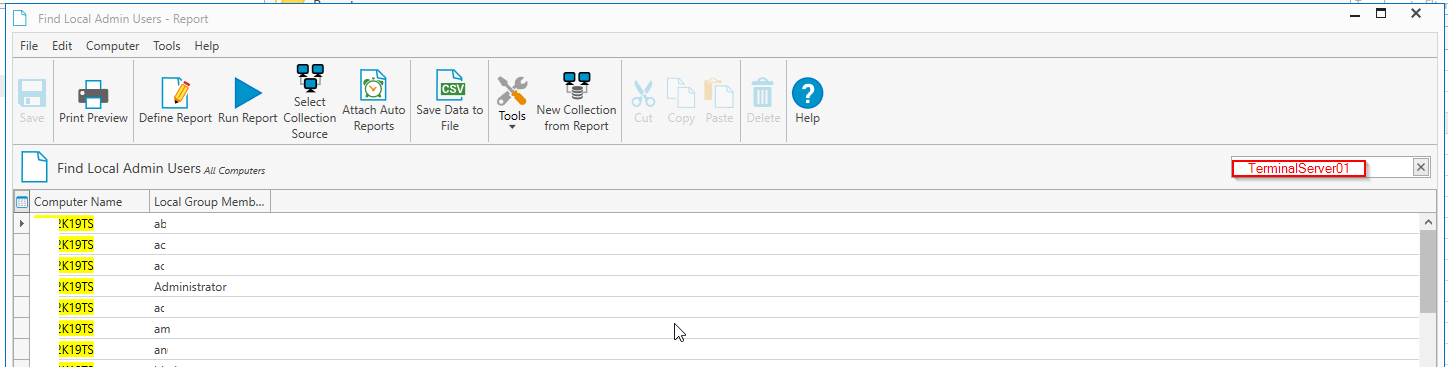Sort by Local Group Members column header
The width and height of the screenshot is (1448, 367).
(210, 202)
